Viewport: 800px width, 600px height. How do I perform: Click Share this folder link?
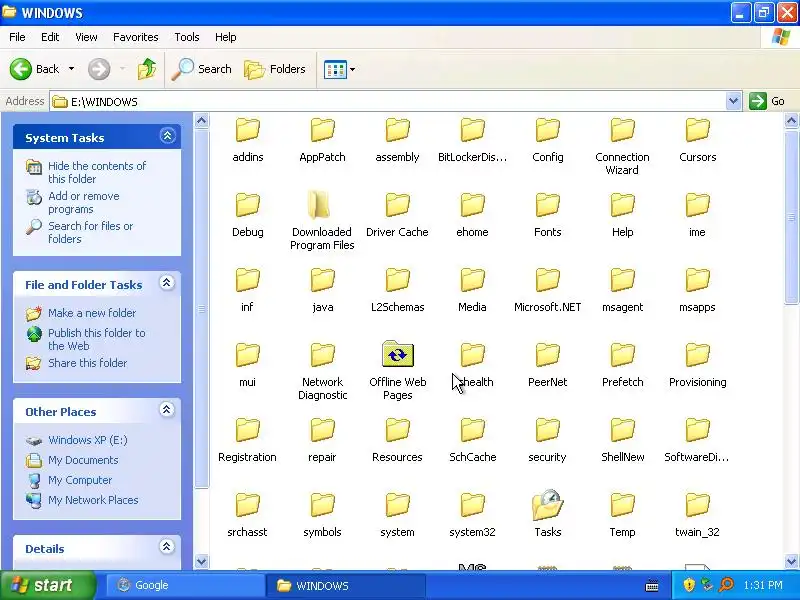(x=87, y=363)
